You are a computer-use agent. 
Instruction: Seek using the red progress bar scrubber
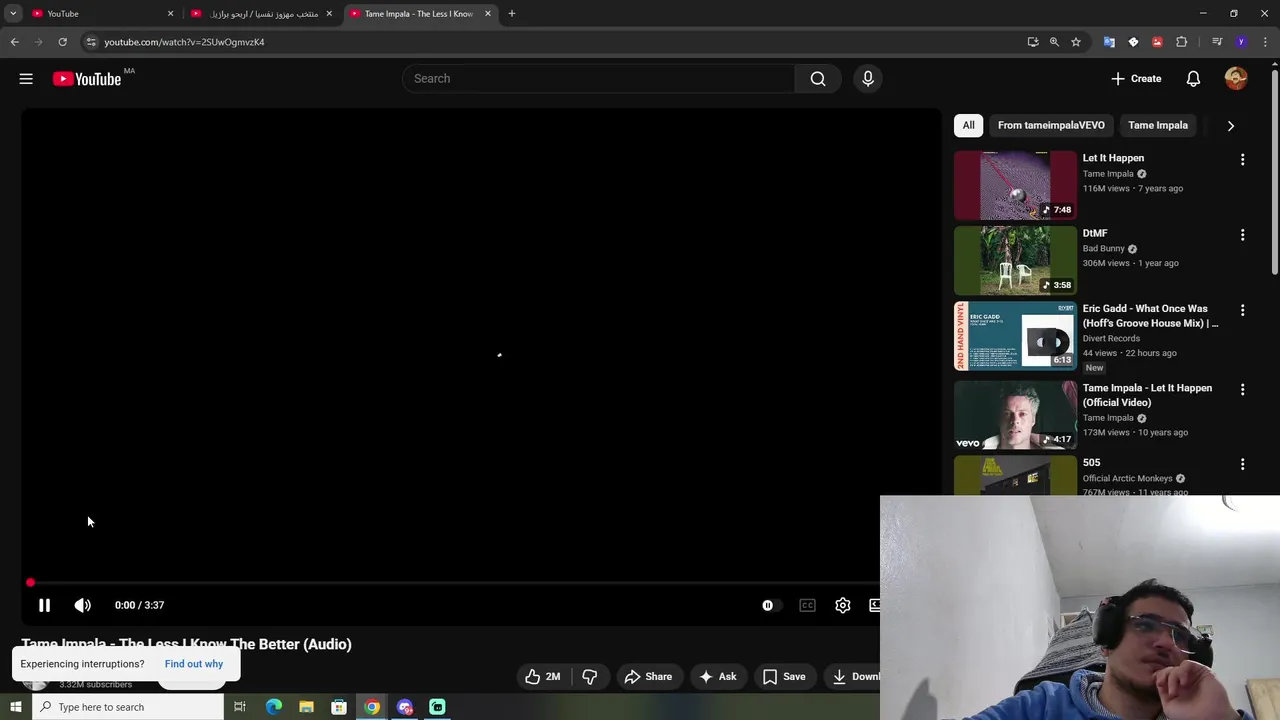pyautogui.click(x=30, y=583)
